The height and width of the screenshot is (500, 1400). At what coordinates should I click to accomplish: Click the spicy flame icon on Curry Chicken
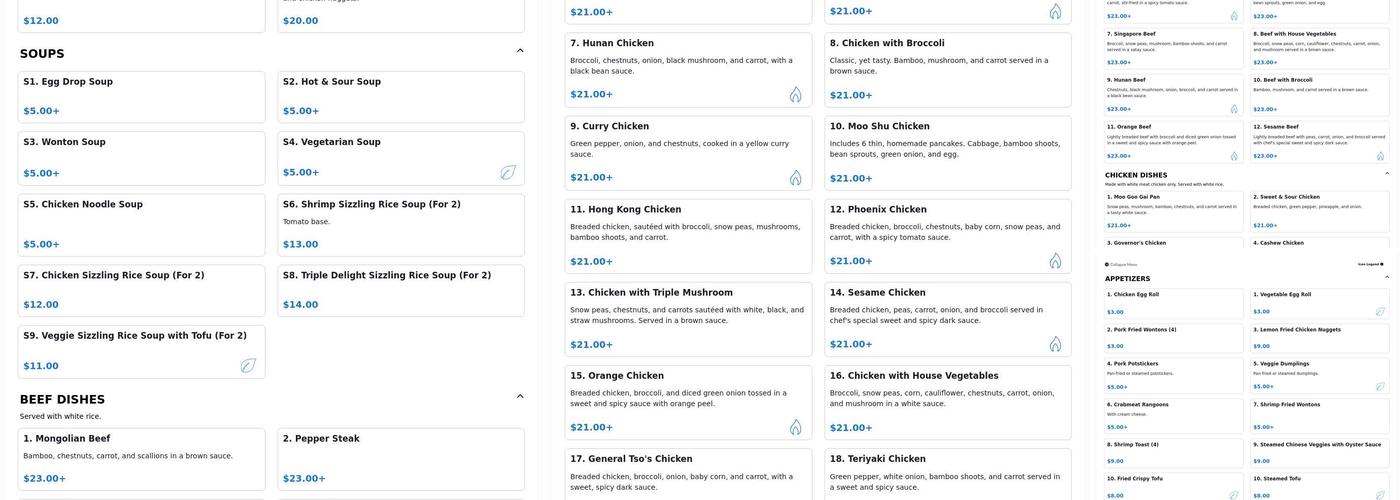coord(795,178)
